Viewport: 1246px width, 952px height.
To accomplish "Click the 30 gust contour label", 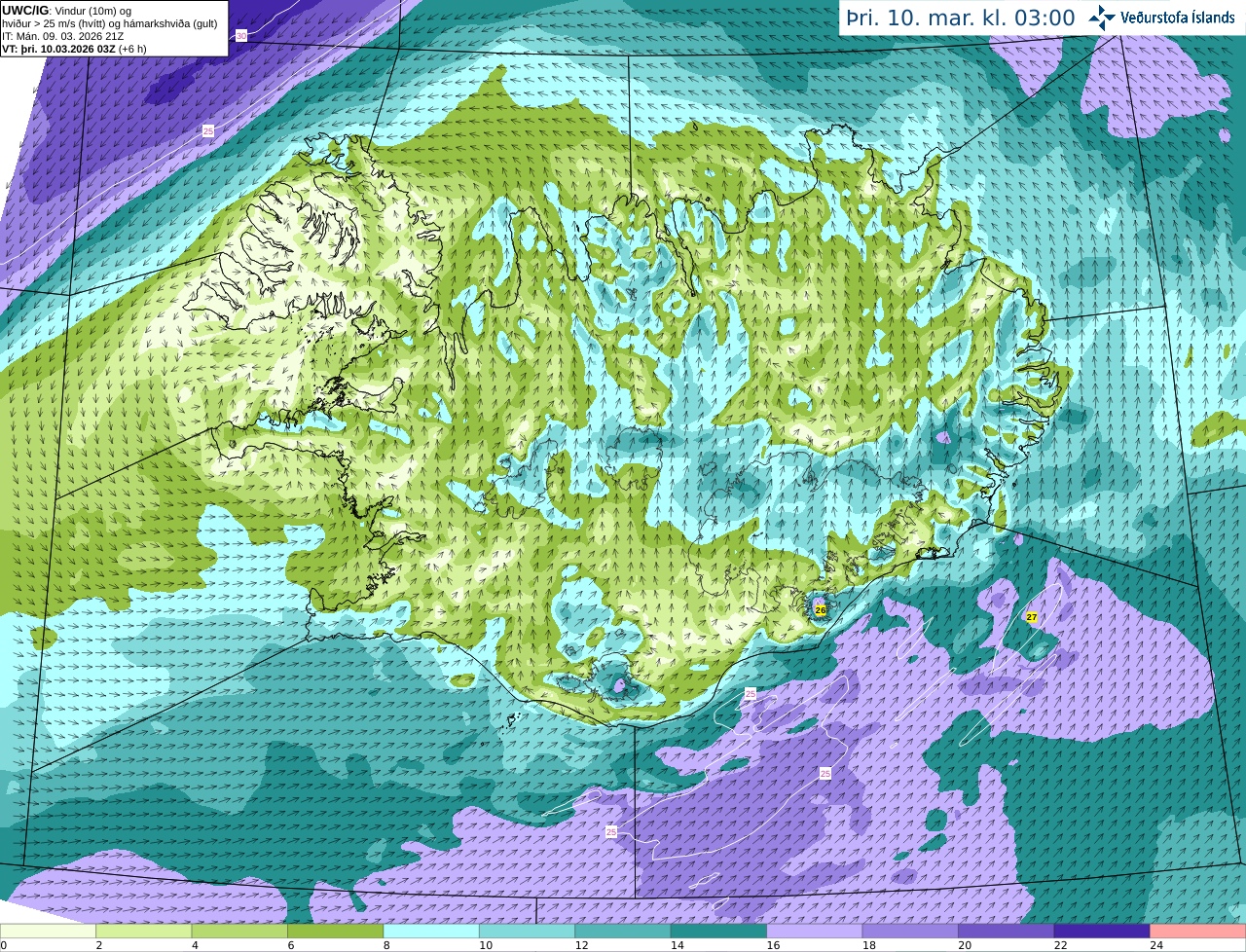I will click(x=241, y=35).
